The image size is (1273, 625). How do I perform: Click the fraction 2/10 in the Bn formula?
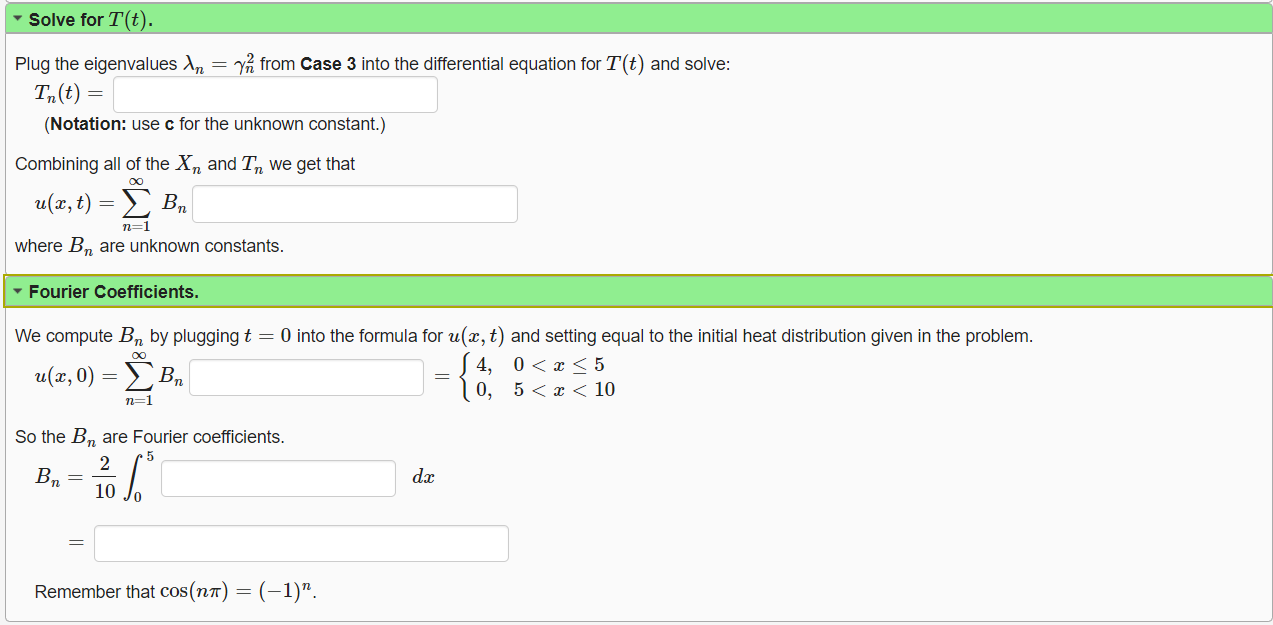click(x=103, y=477)
